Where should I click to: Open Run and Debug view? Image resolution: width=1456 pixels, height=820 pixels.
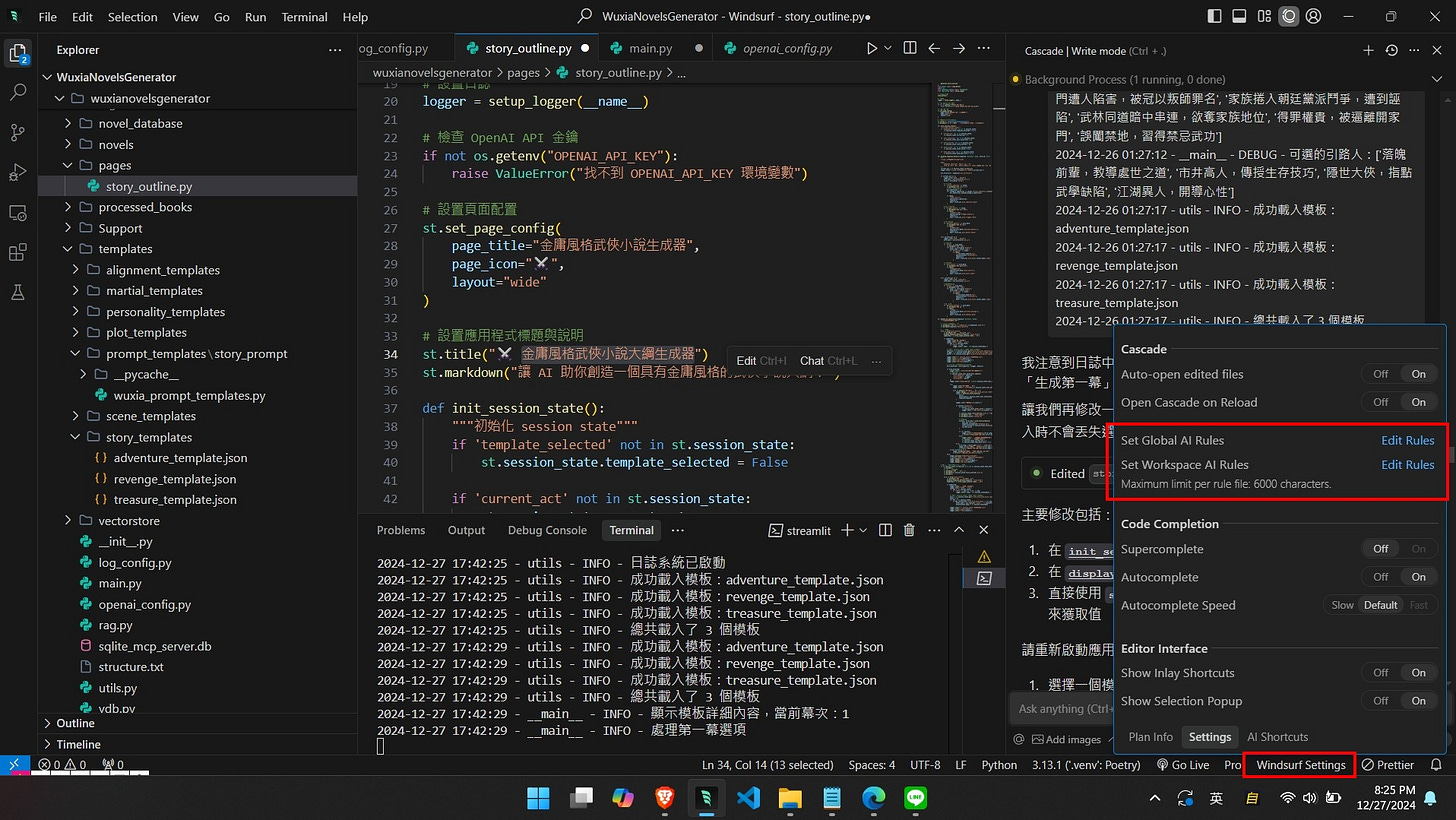(x=18, y=172)
